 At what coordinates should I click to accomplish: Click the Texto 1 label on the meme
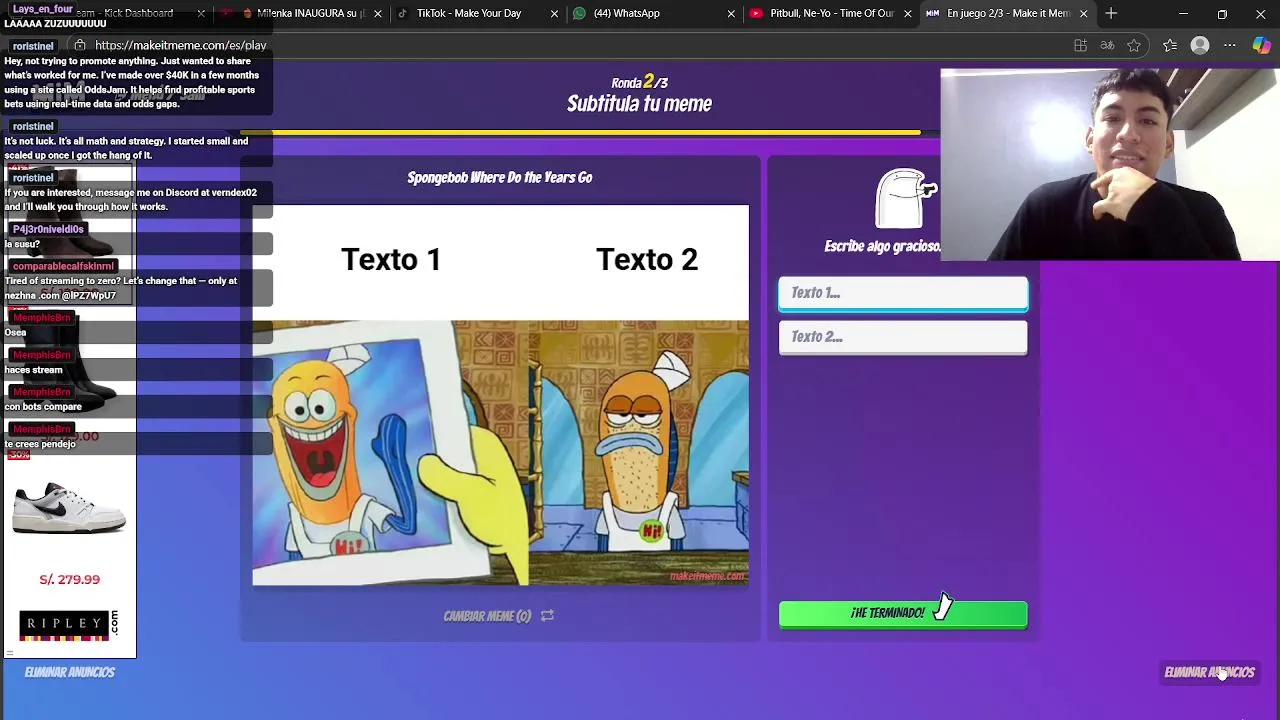pyautogui.click(x=391, y=260)
